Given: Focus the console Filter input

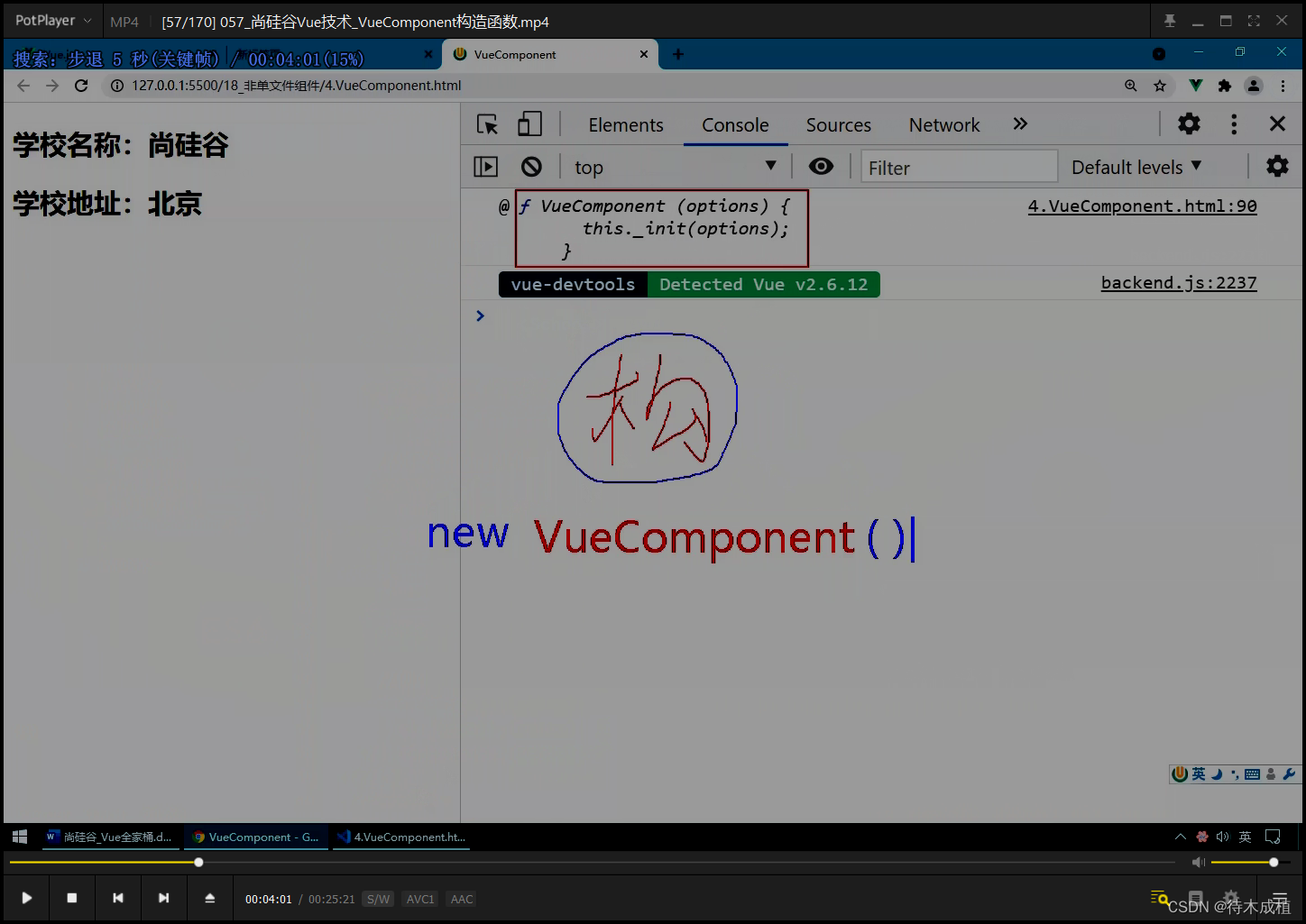Looking at the screenshot, I should pos(959,167).
